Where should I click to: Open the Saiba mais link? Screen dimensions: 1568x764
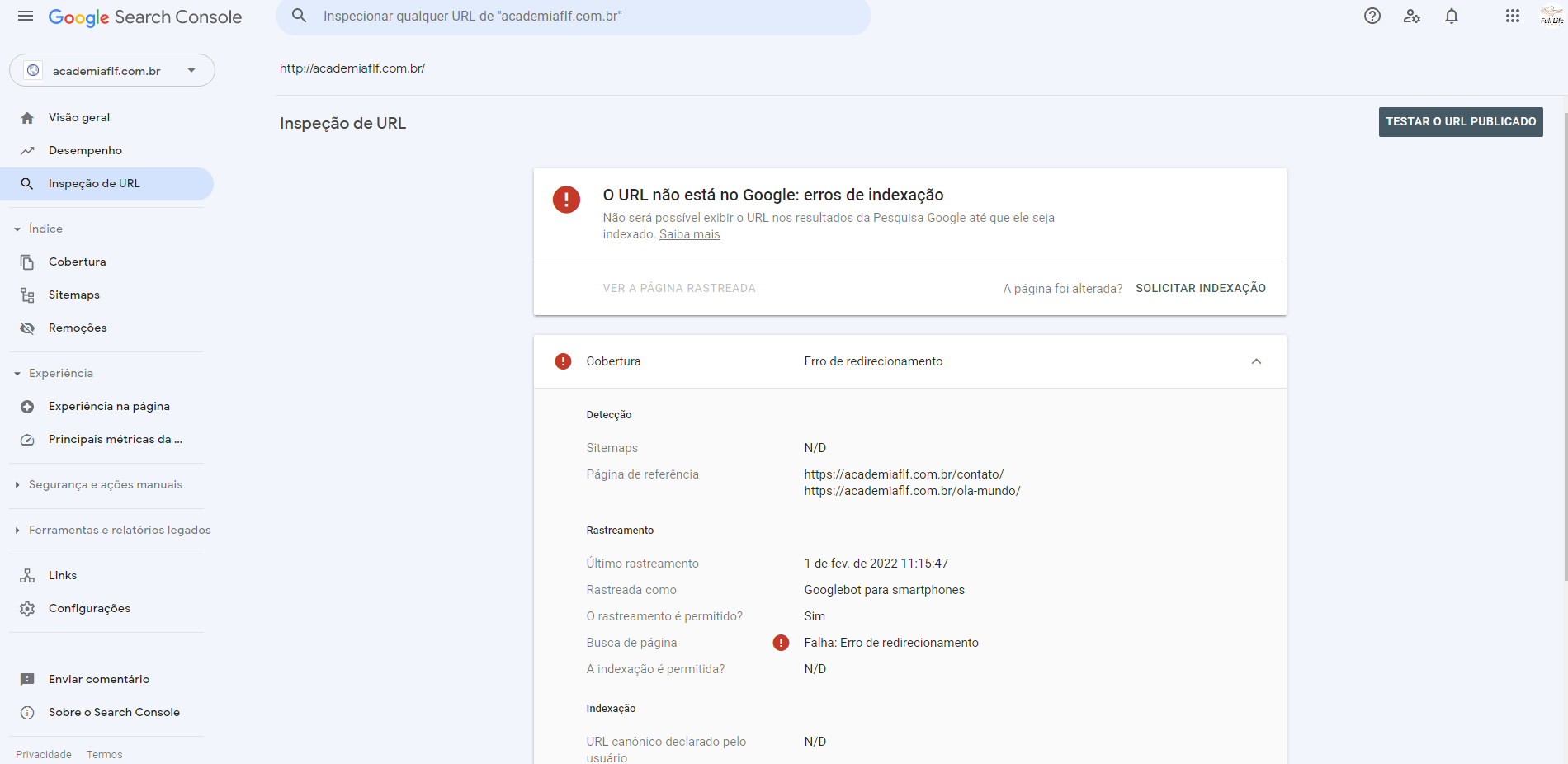point(690,235)
